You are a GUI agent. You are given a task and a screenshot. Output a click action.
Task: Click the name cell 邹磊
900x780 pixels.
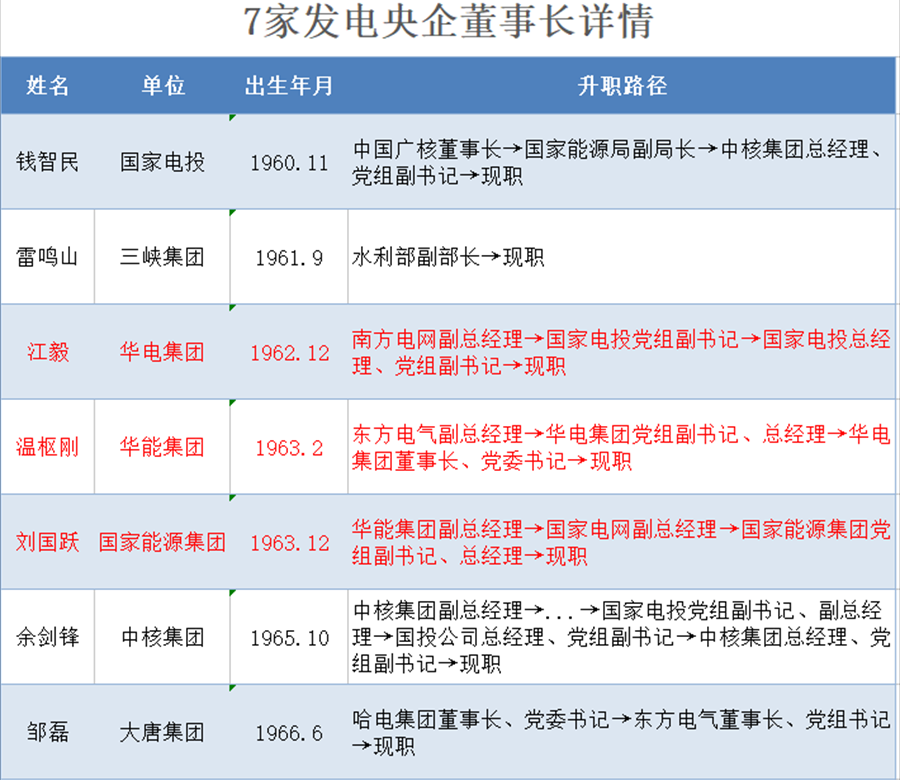(x=48, y=732)
